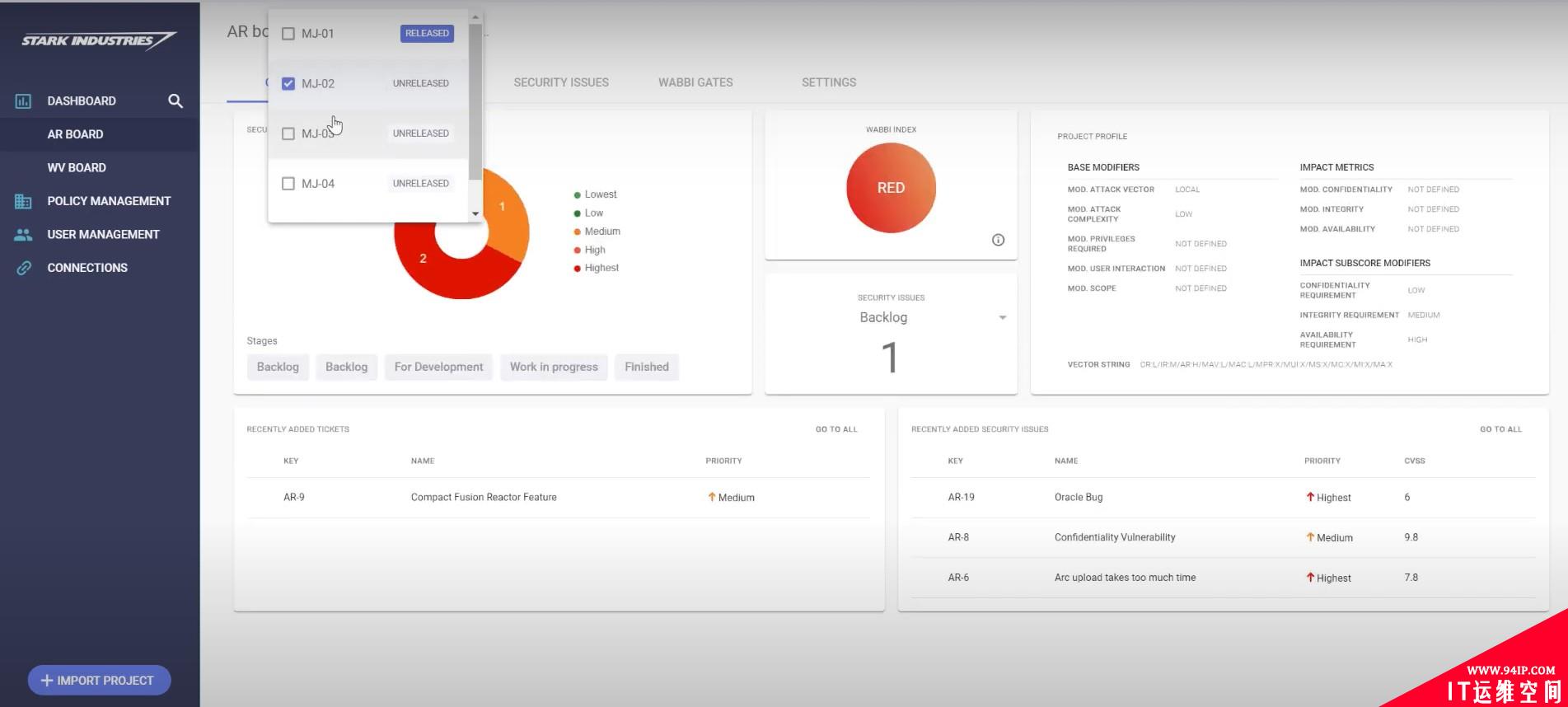Select the For Development stage chip
Image resolution: width=1568 pixels, height=707 pixels.
pyautogui.click(x=438, y=368)
